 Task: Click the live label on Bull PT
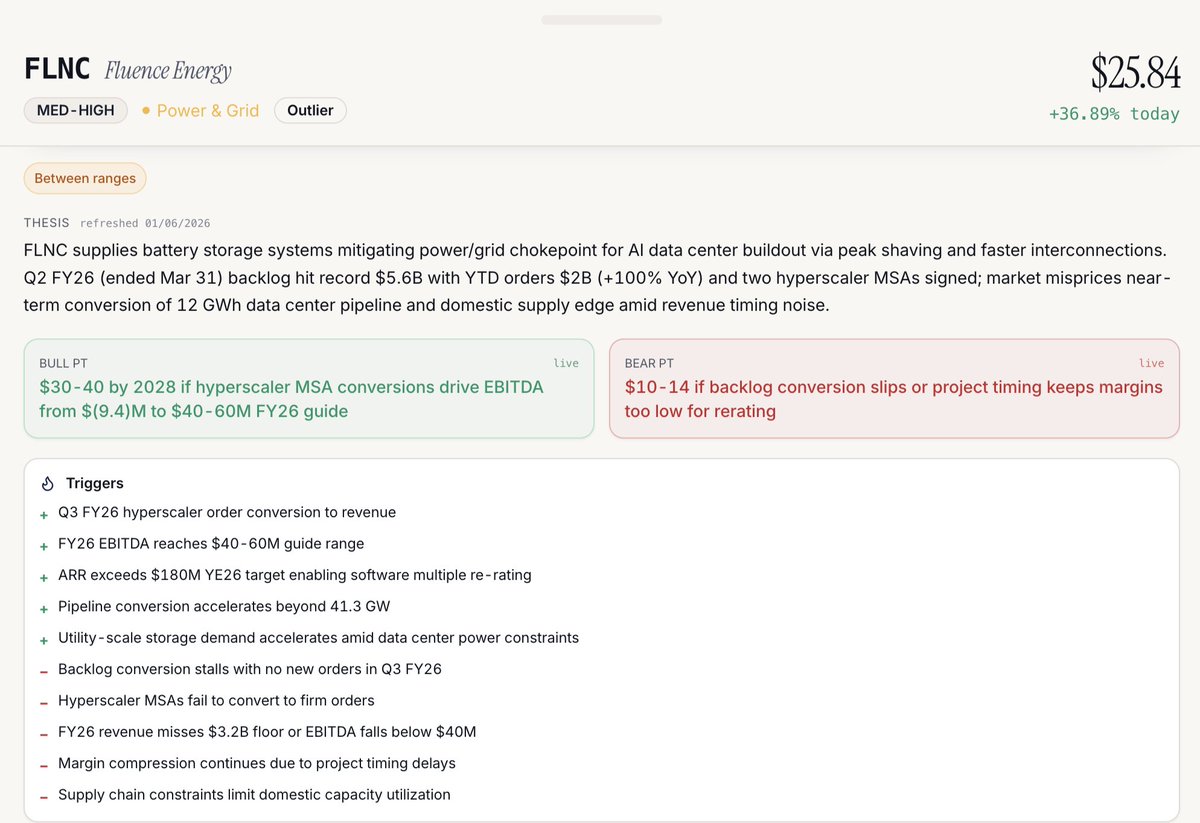coord(566,363)
